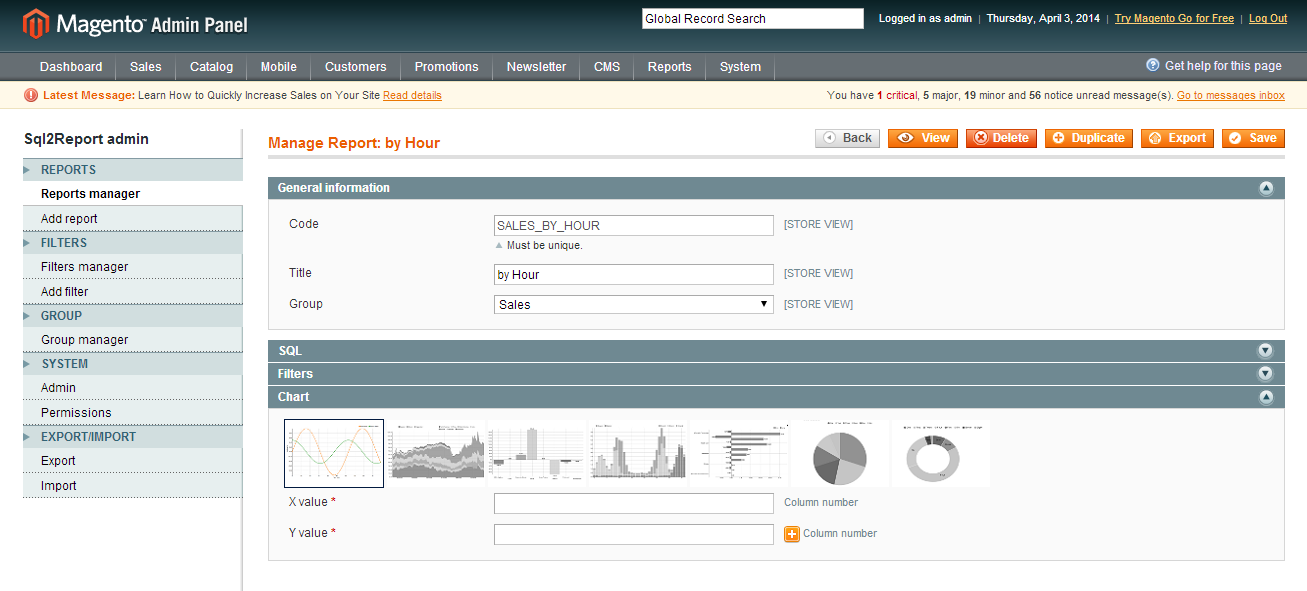Open Add report in sidebar

(133, 219)
